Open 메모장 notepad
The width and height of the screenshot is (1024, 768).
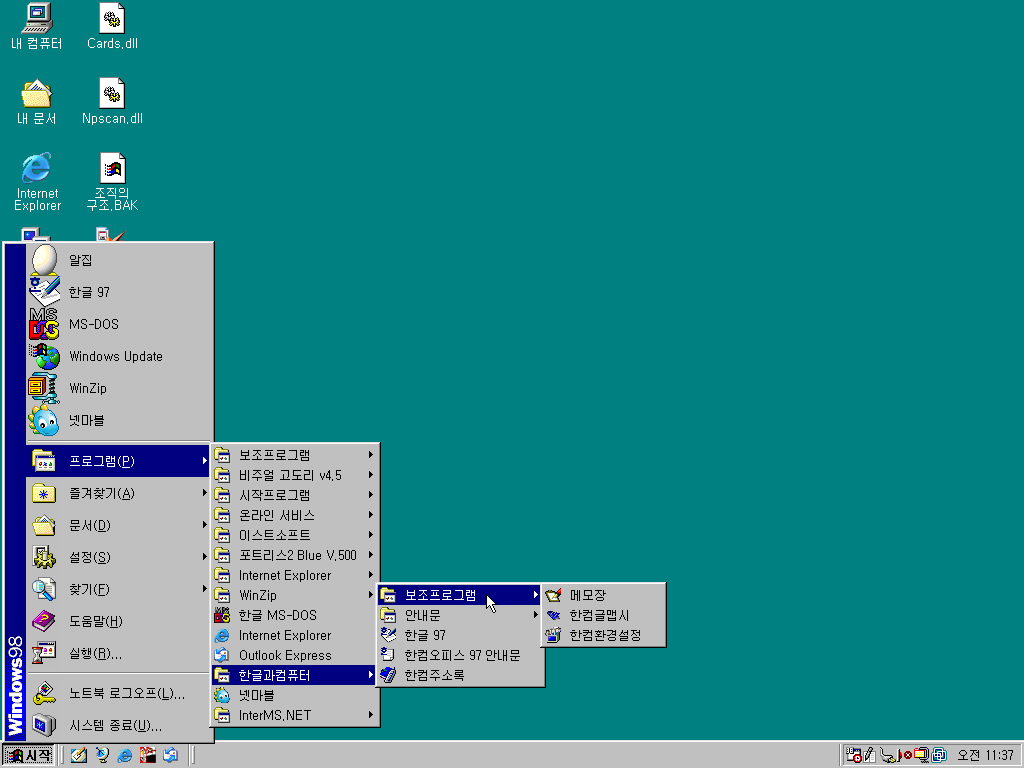pos(604,595)
